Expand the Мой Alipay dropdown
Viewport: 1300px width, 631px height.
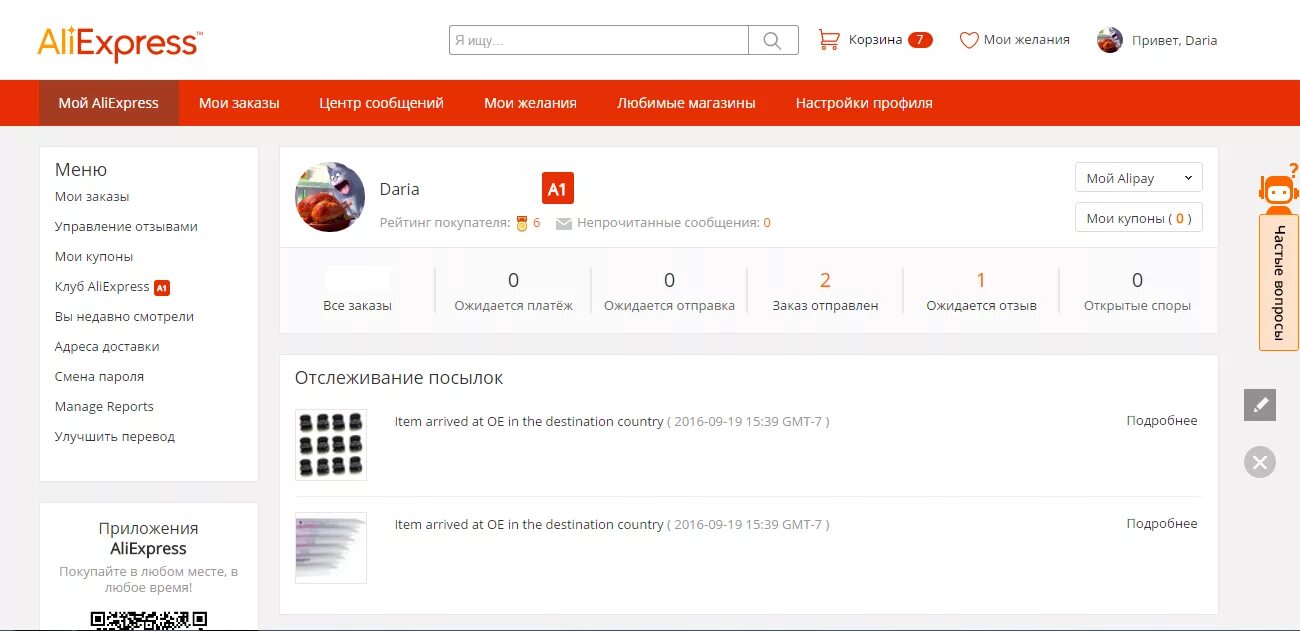pyautogui.click(x=1139, y=178)
